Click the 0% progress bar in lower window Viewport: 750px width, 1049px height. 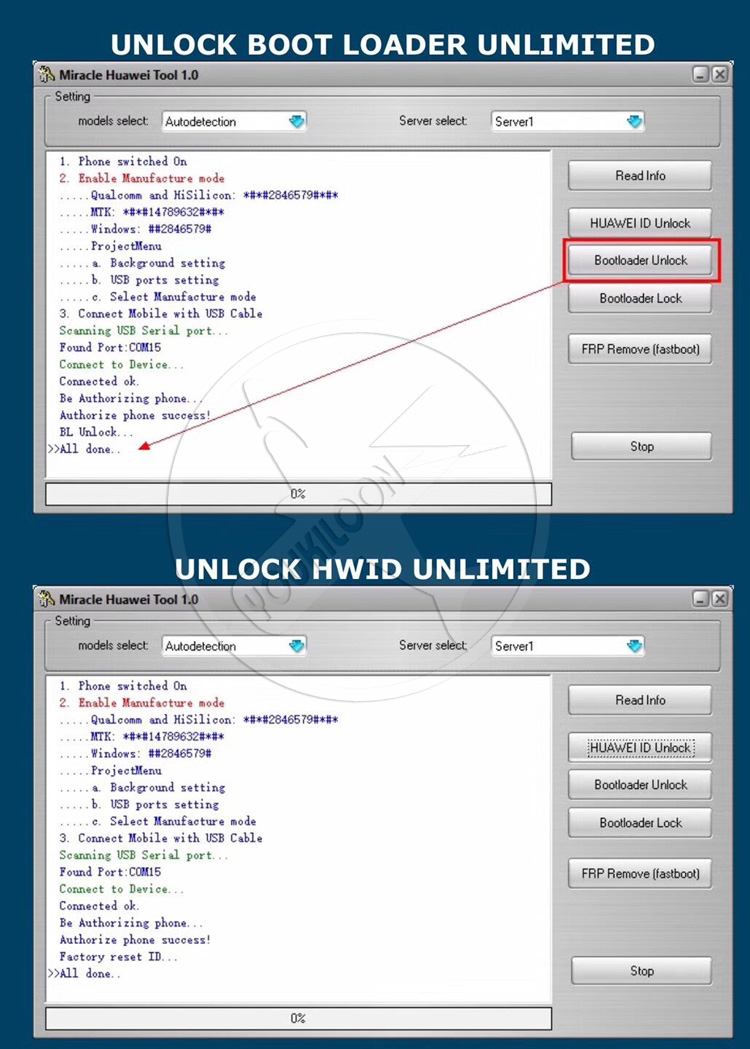click(x=298, y=1018)
